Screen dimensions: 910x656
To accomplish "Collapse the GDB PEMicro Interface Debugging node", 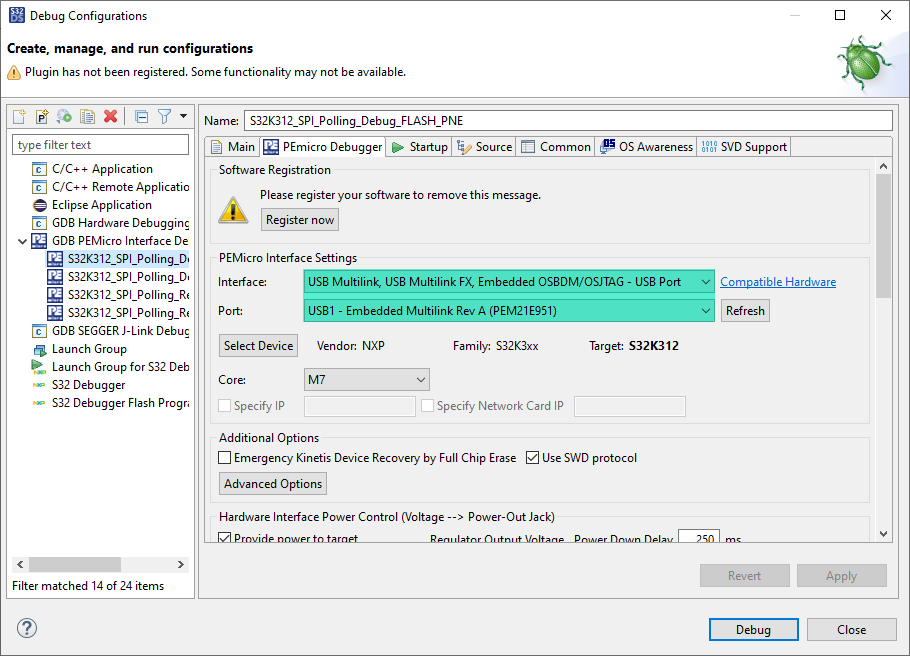I will (22, 240).
